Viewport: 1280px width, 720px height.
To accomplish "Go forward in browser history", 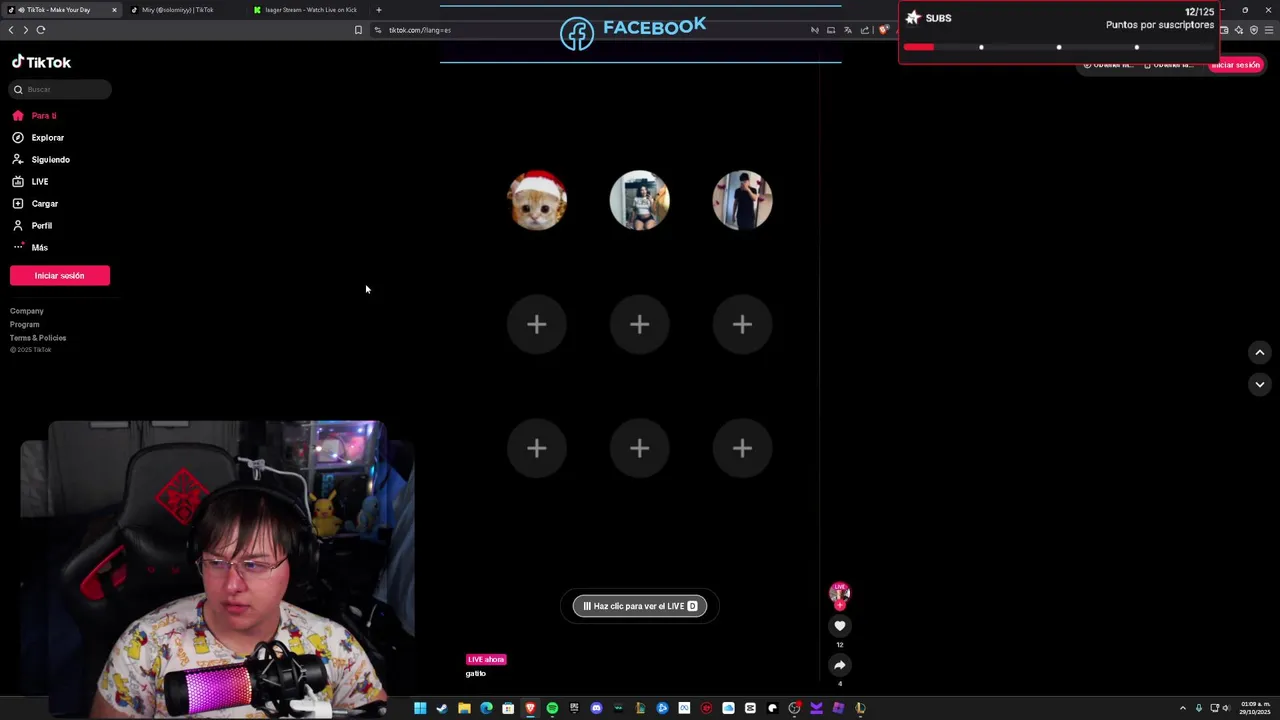I will [26, 30].
